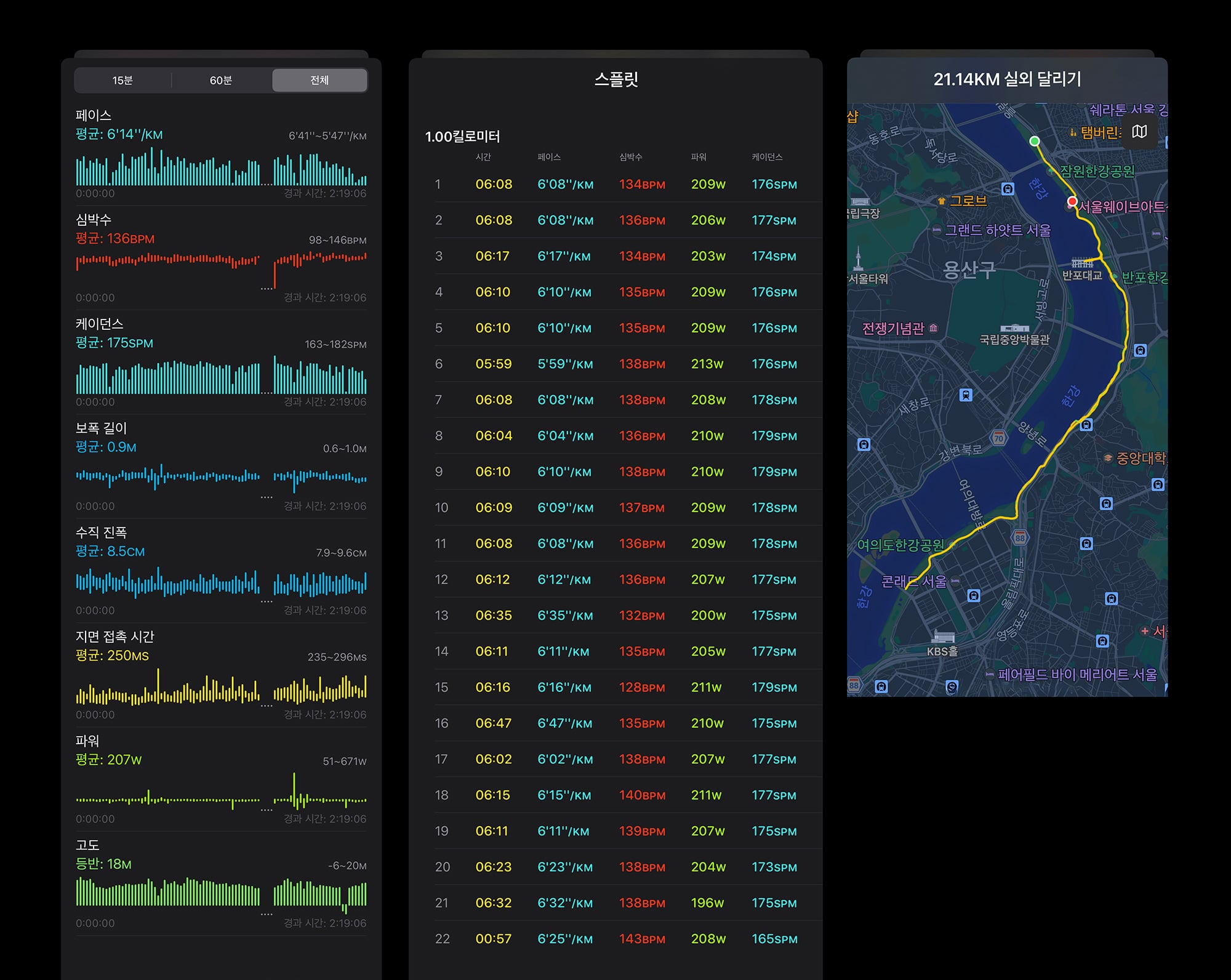Tap the 전쟁기념관 museum icon

tap(934, 328)
